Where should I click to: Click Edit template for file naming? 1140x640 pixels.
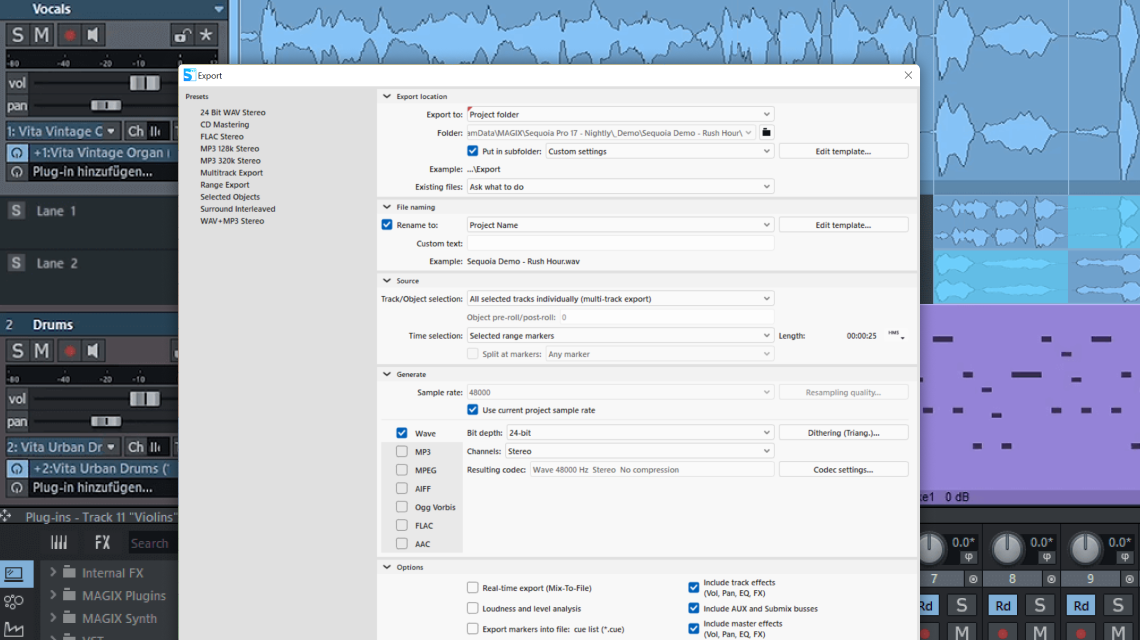pos(843,225)
